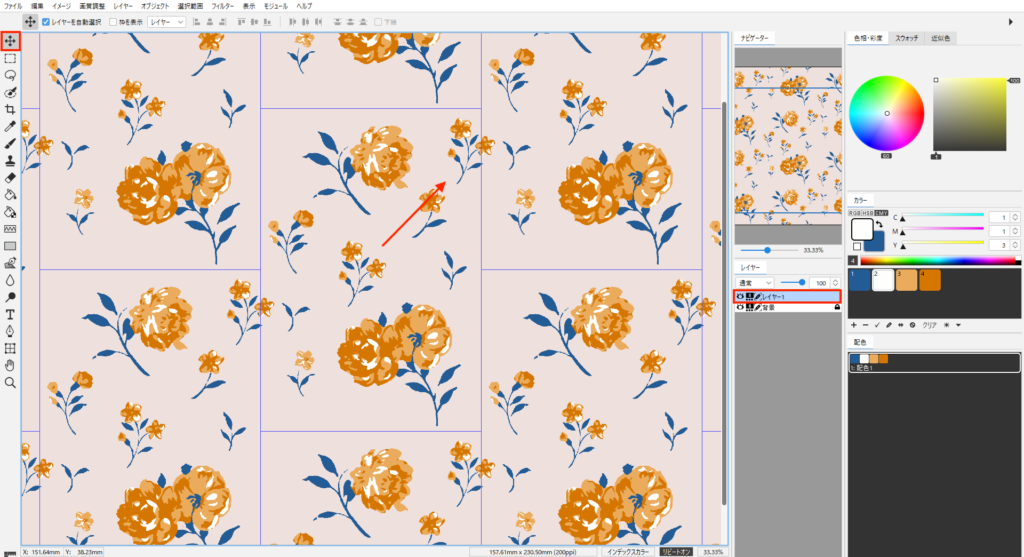
Task: Toggle 枠を表示 checkbox
Action: pyautogui.click(x=113, y=22)
